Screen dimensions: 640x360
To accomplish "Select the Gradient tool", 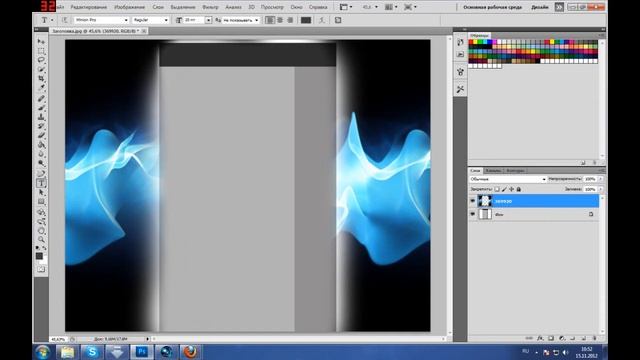I will pos(41,144).
